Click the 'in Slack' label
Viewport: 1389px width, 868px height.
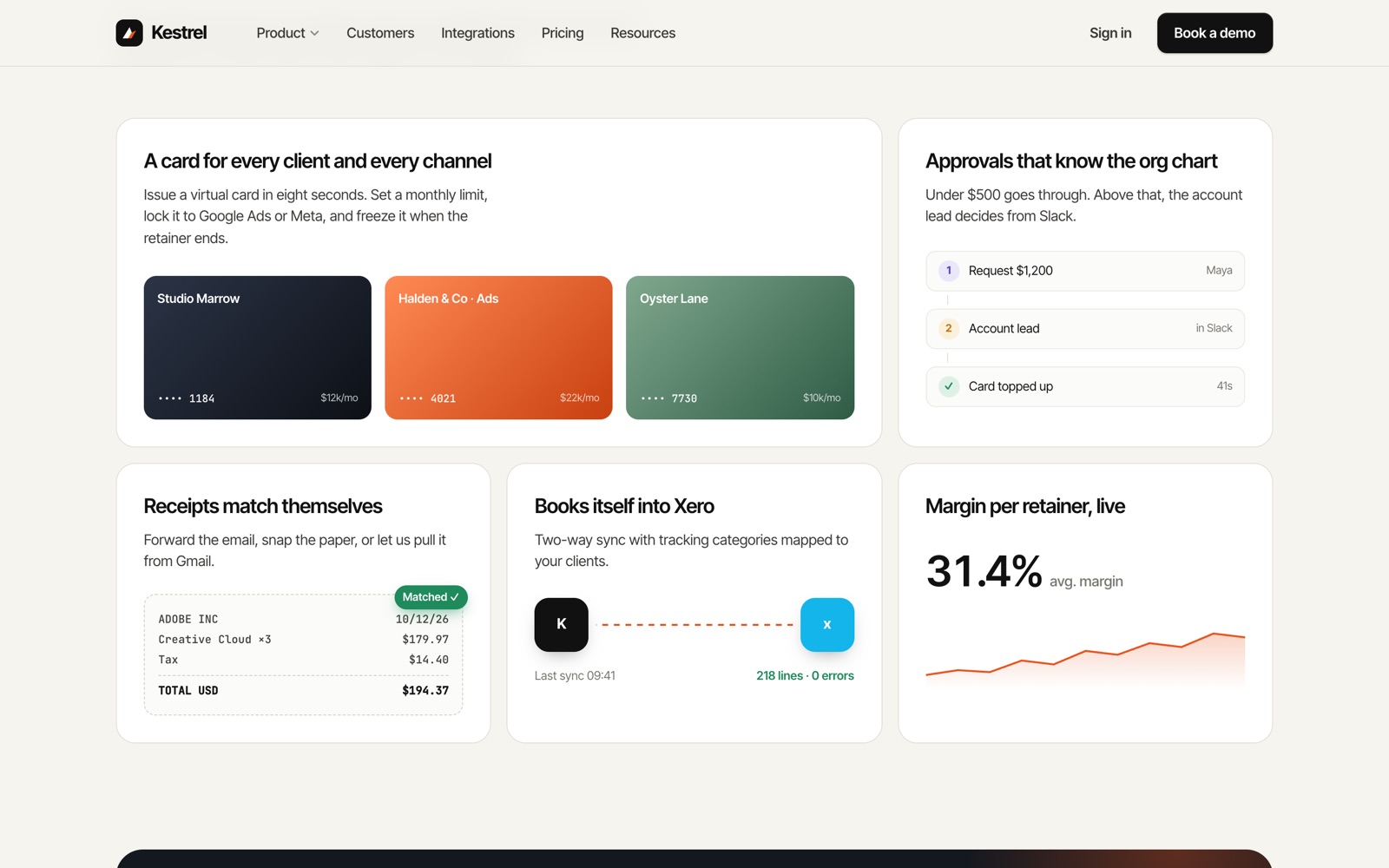coord(1214,328)
